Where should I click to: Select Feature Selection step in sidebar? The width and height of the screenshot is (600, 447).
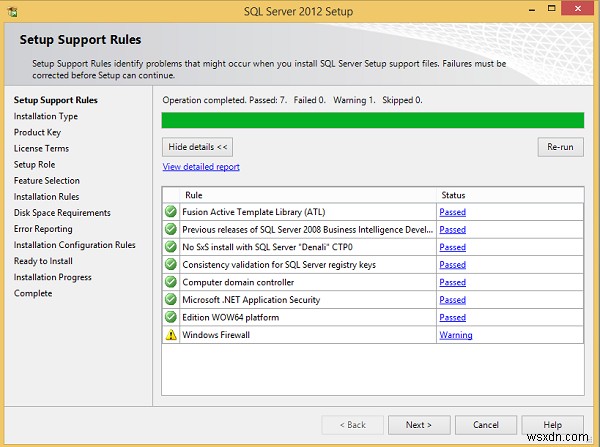click(x=47, y=181)
